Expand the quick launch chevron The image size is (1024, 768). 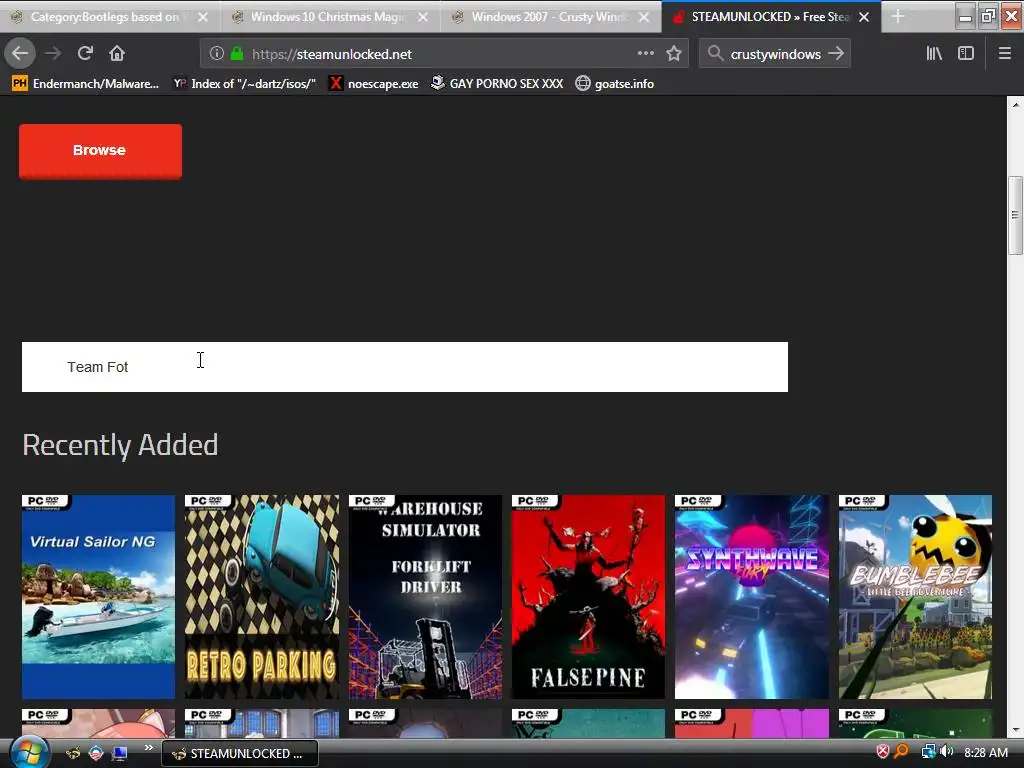pos(148,748)
